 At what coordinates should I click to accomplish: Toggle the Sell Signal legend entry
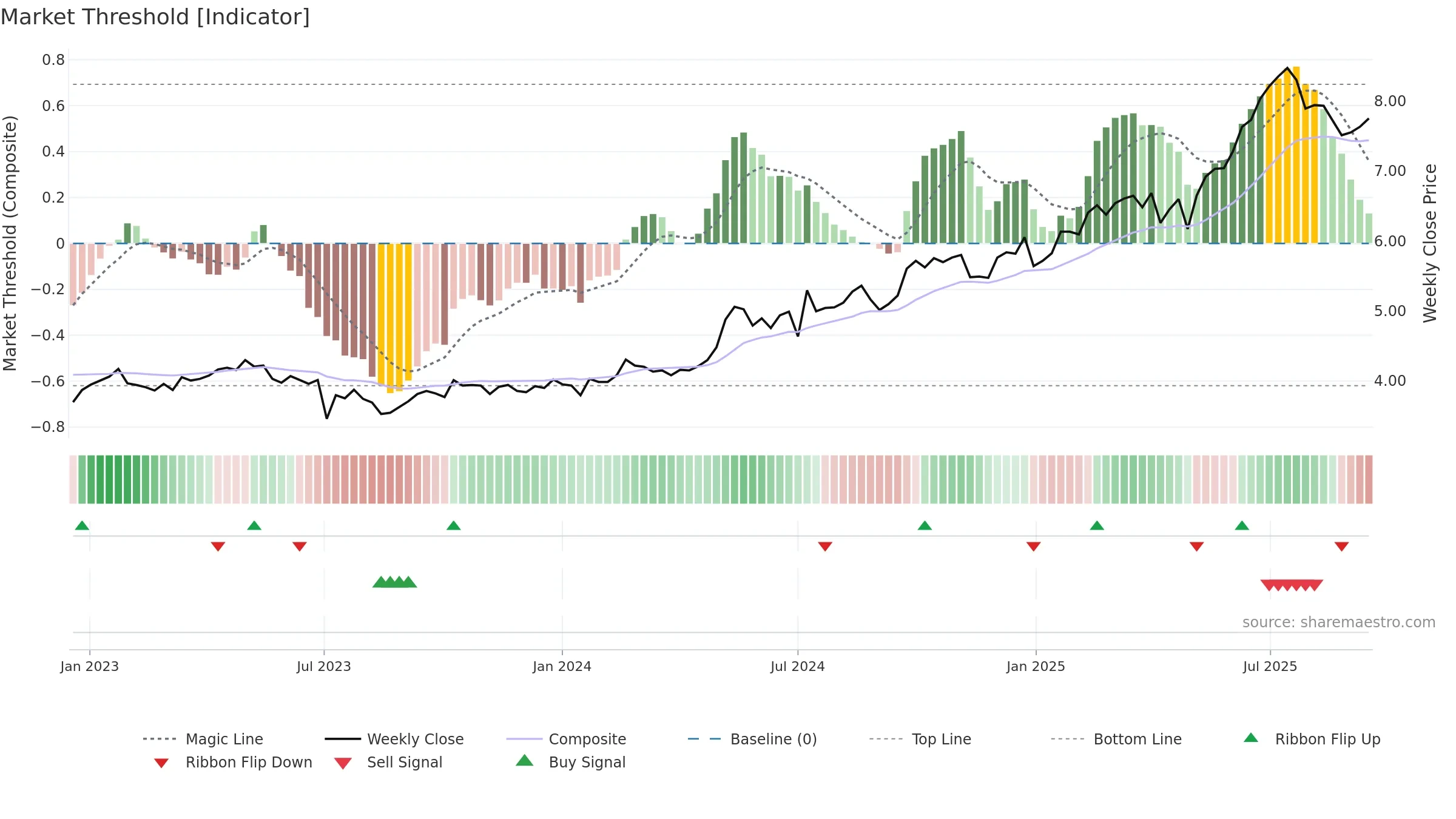pos(388,762)
